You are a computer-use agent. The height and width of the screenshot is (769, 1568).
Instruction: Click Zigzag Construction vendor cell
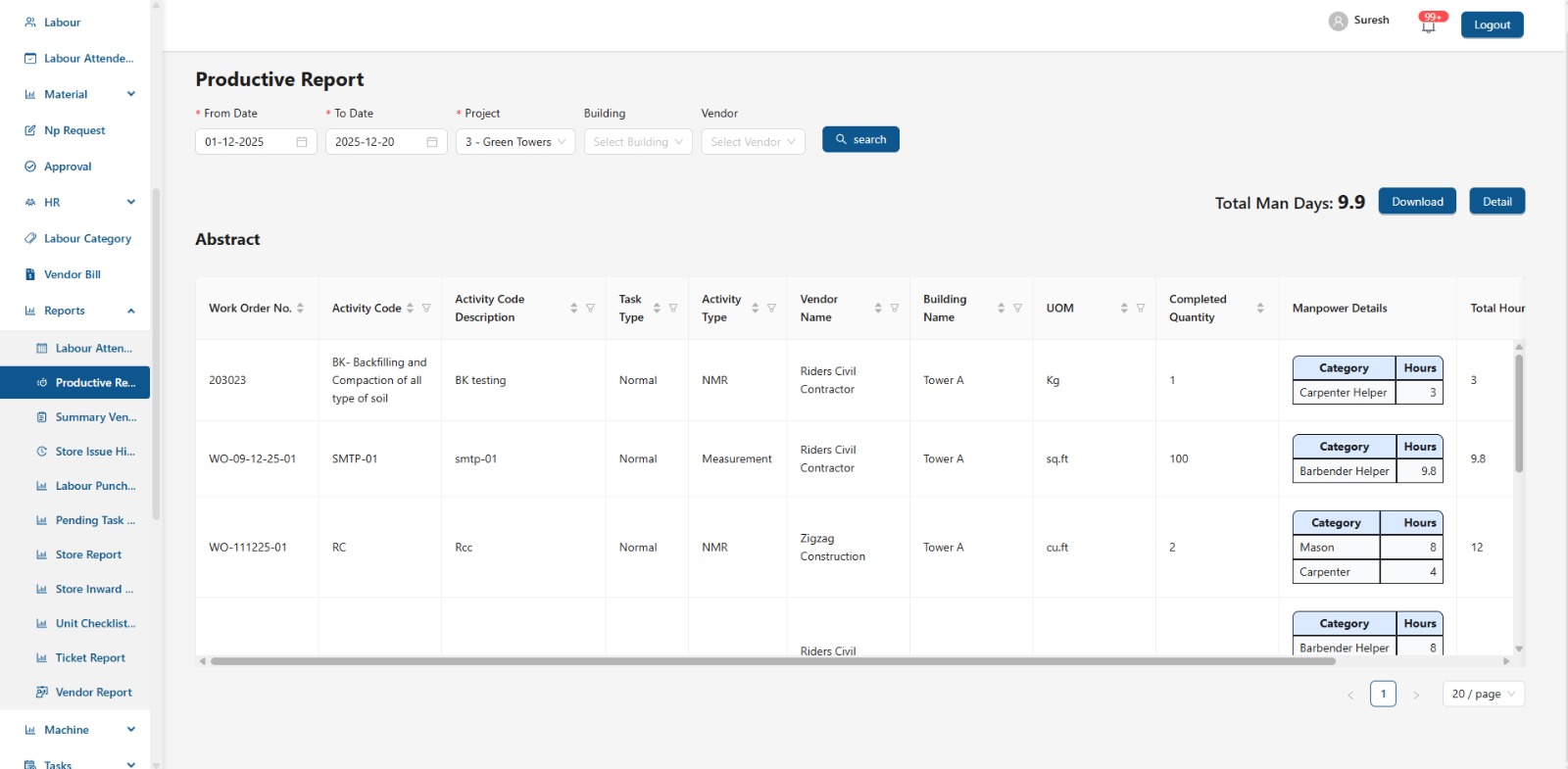848,548
